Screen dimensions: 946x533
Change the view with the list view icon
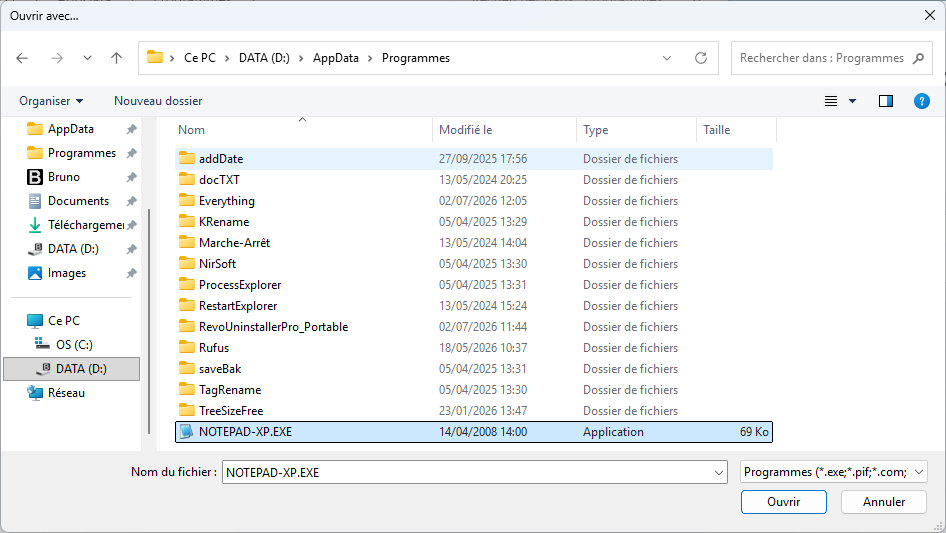pos(831,101)
